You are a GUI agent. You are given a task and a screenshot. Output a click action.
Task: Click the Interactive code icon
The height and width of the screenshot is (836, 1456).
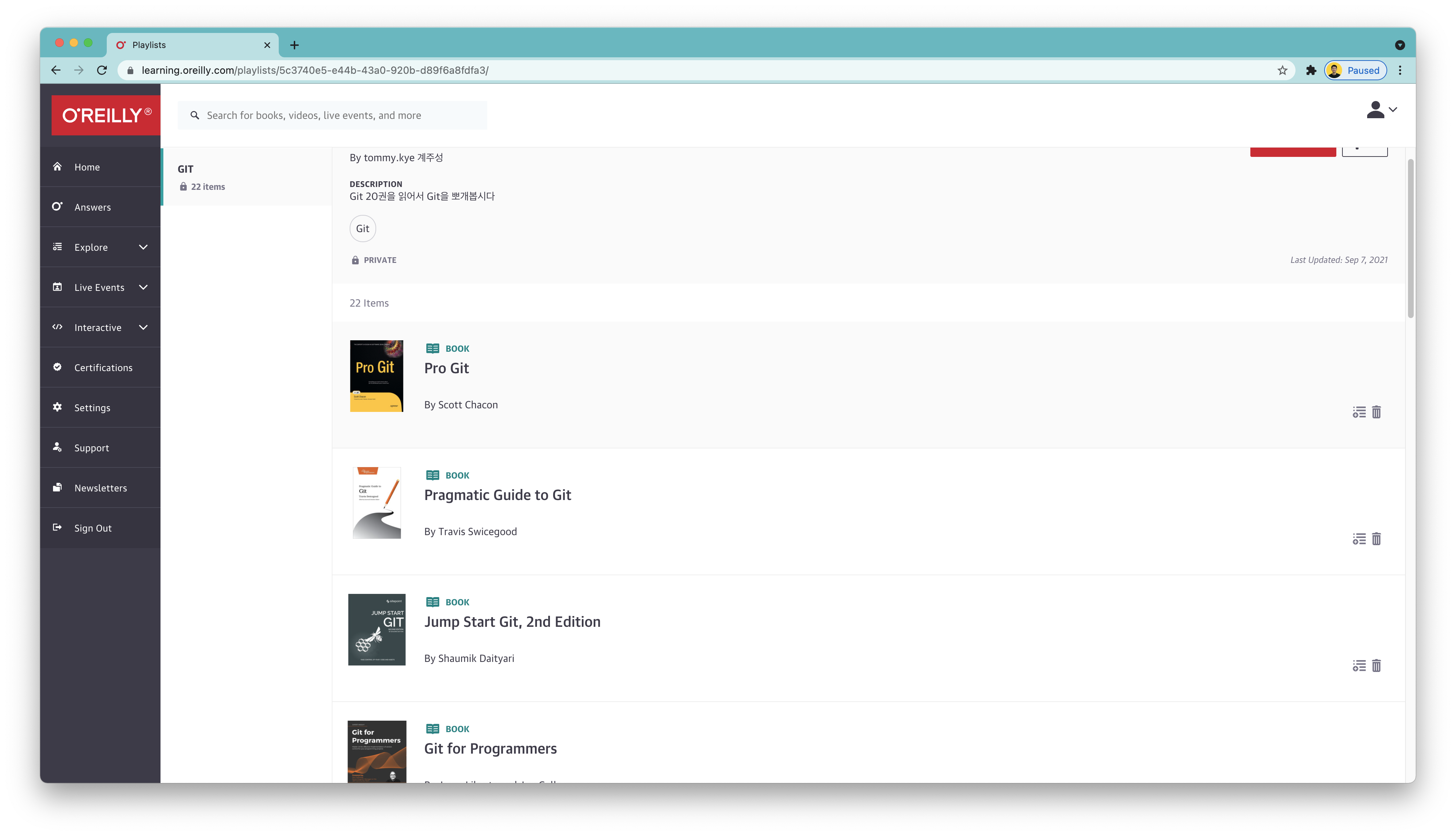pyautogui.click(x=57, y=327)
